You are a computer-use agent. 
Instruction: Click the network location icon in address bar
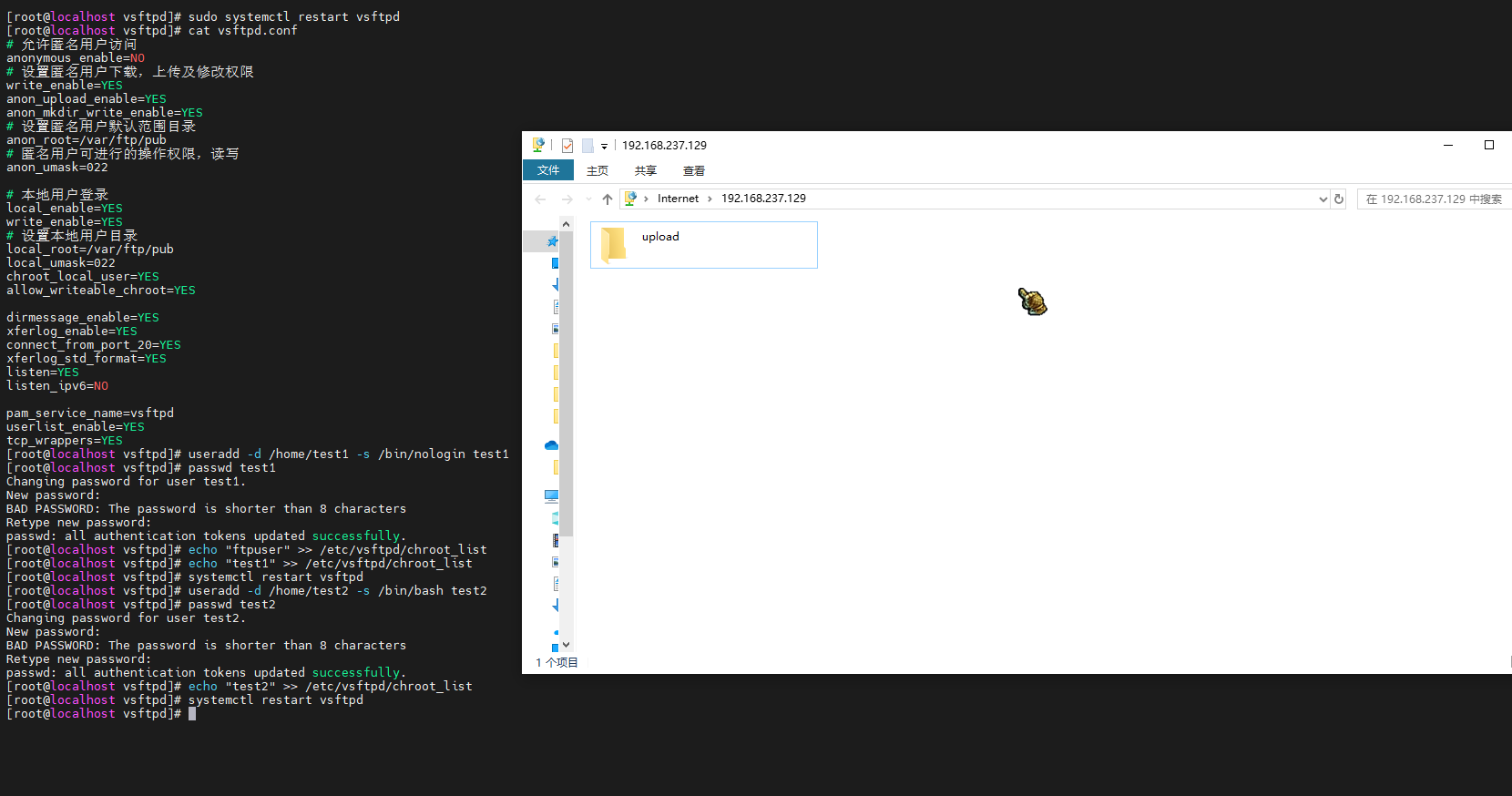pyautogui.click(x=630, y=199)
